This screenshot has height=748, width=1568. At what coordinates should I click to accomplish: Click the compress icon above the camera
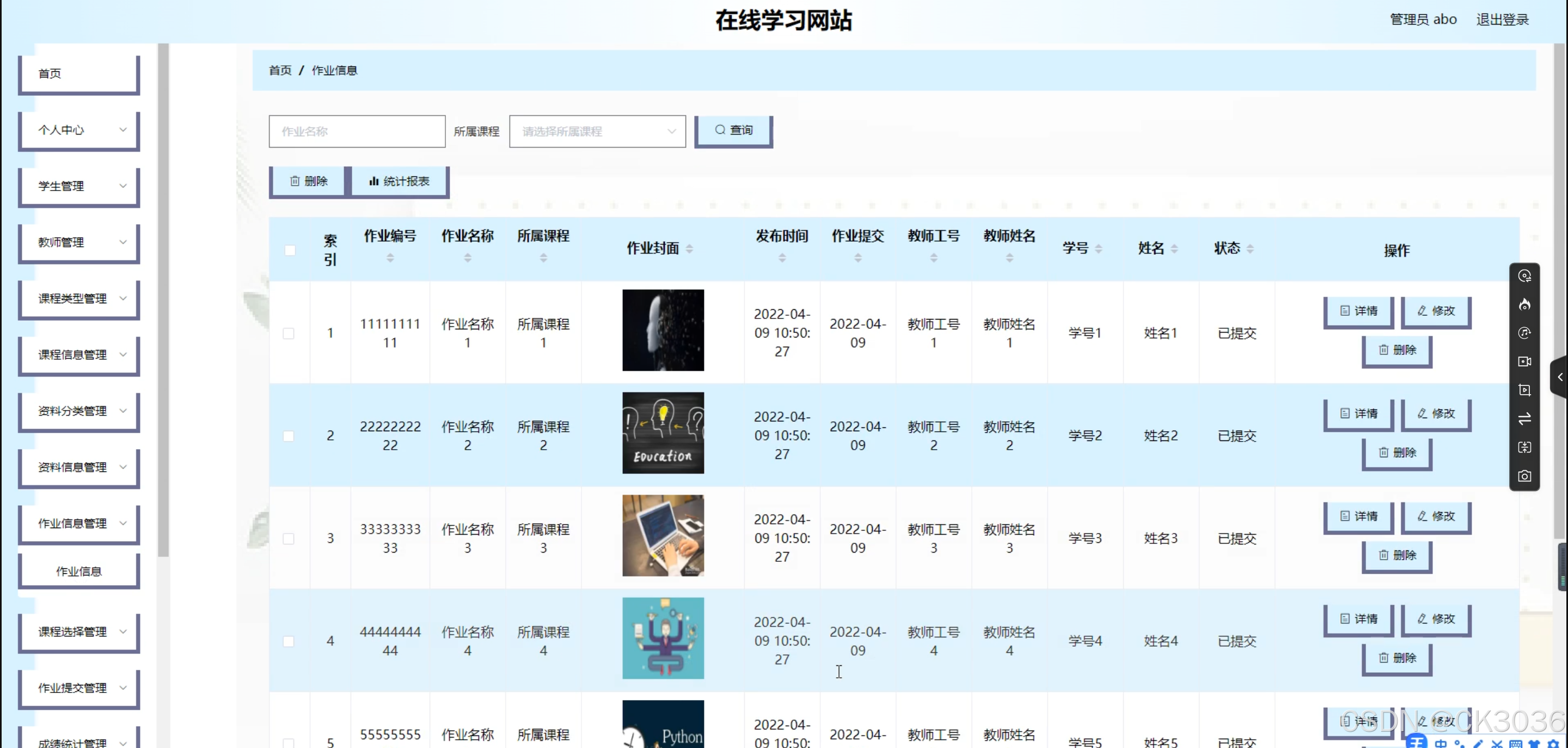click(1524, 447)
